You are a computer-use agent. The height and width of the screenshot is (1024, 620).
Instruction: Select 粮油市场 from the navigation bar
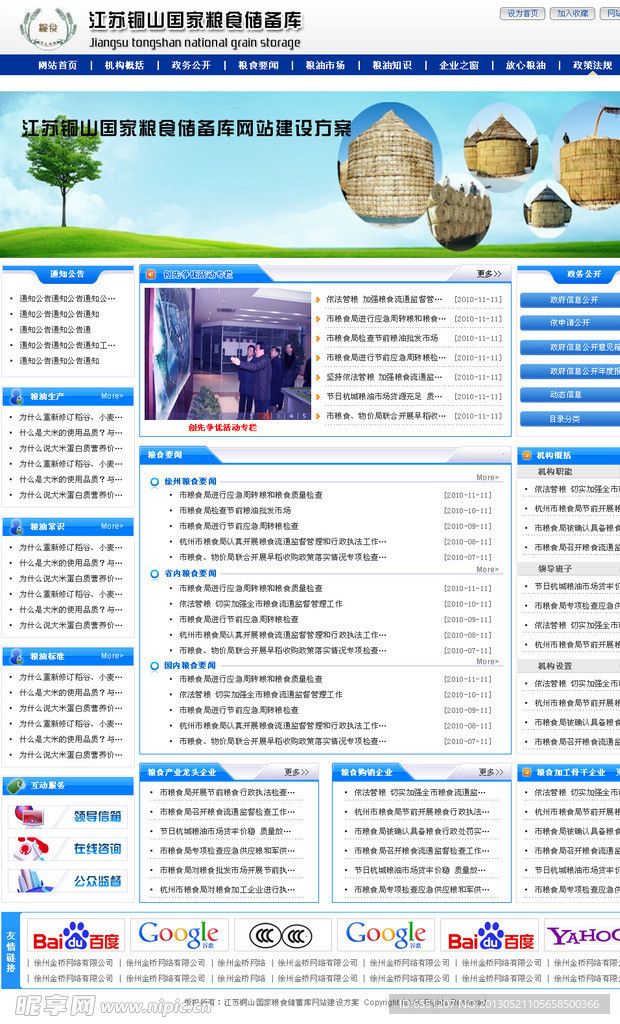325,65
